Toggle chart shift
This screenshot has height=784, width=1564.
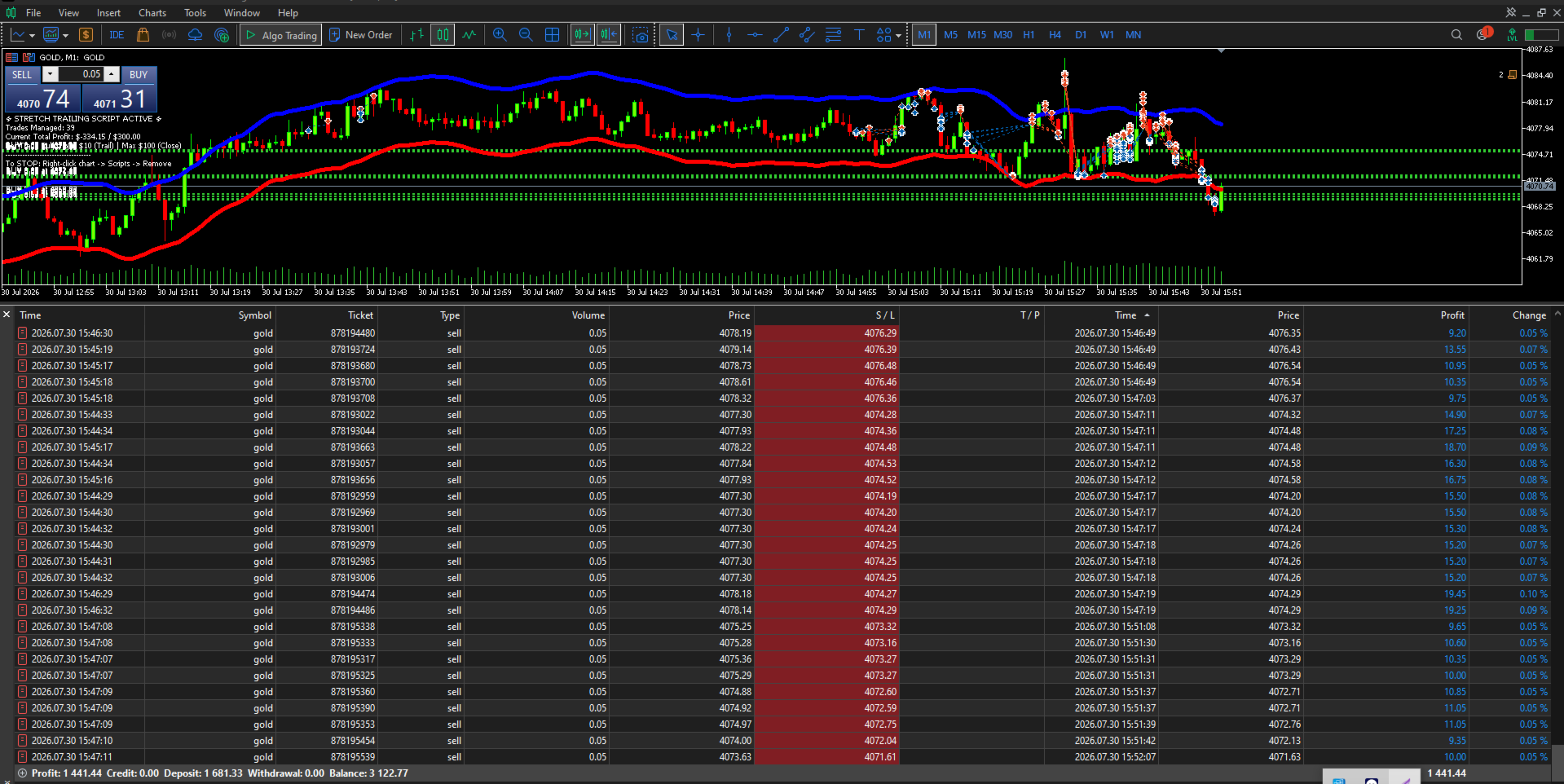[608, 35]
